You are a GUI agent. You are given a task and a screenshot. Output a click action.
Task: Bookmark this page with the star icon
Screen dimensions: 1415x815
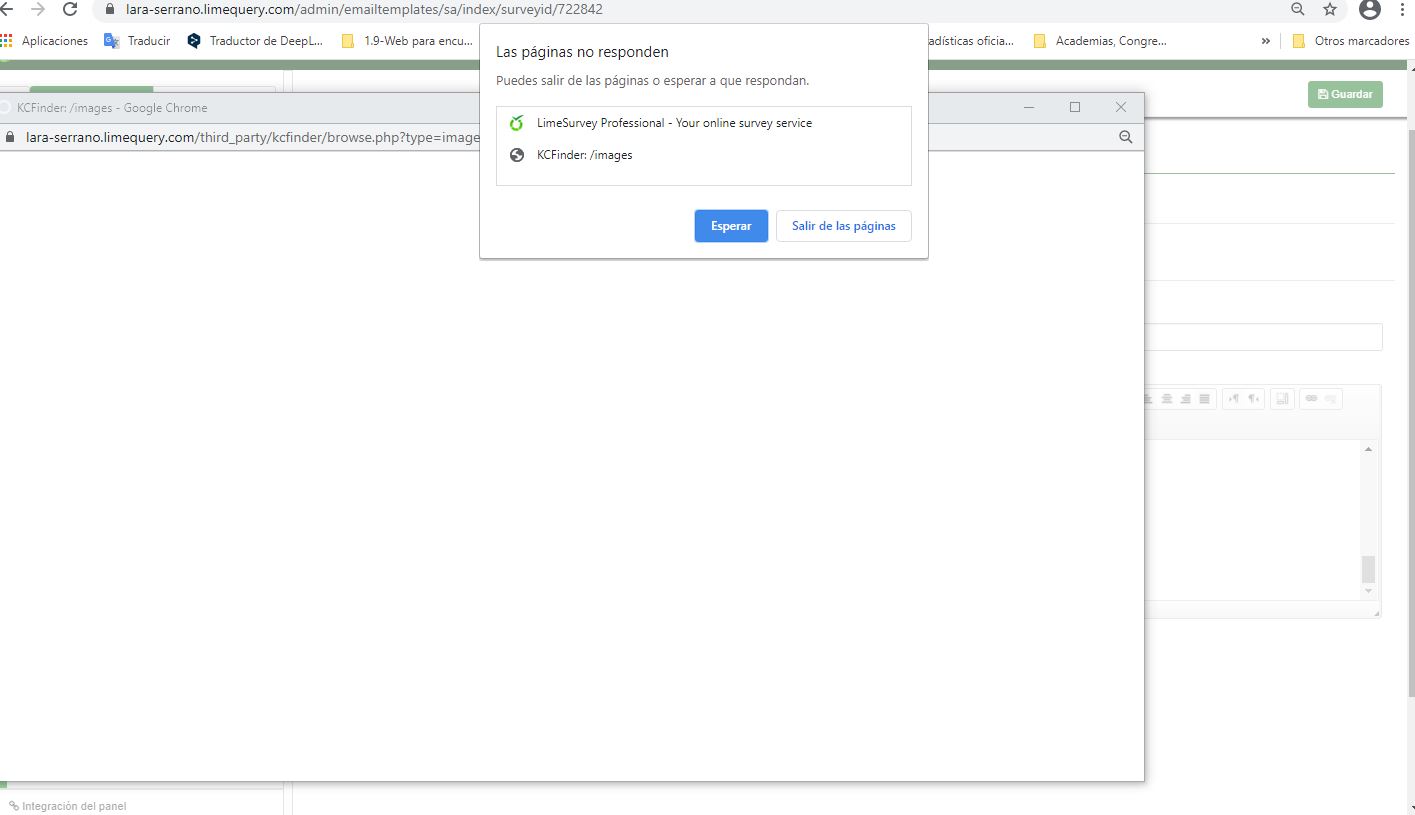(x=1329, y=9)
